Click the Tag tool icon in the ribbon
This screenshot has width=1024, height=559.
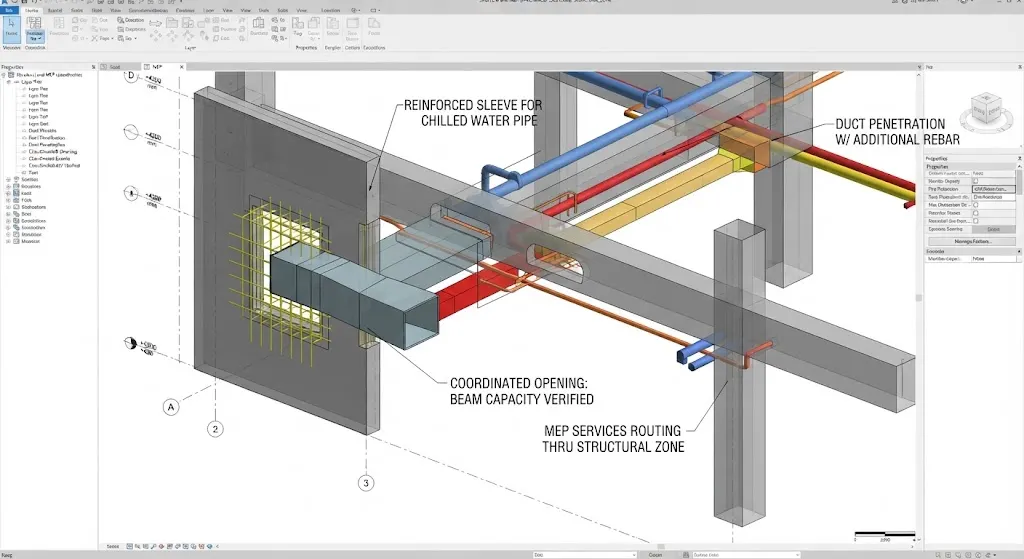[x=298, y=26]
